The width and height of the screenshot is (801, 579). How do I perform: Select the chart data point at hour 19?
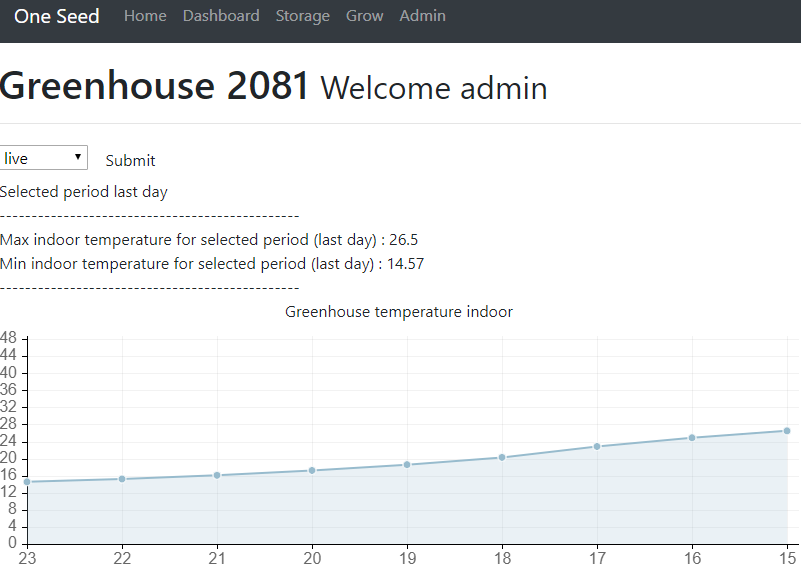[407, 465]
